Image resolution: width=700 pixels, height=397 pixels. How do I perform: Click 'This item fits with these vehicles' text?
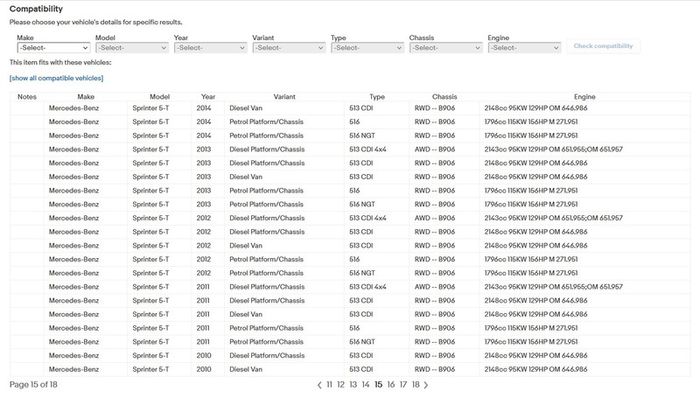pos(60,63)
